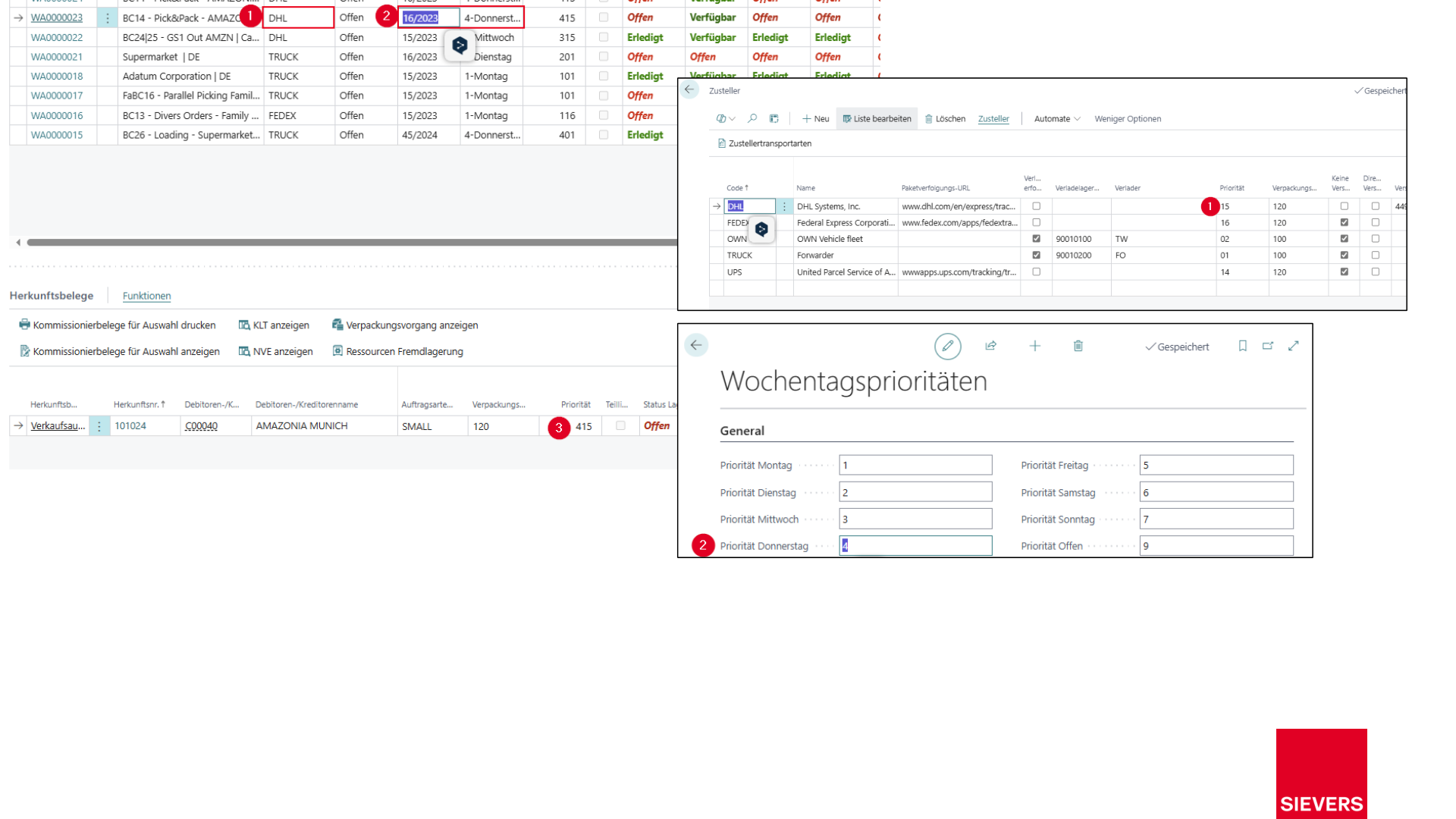Open row options menu for DHL Zusteller

pyautogui.click(x=784, y=206)
